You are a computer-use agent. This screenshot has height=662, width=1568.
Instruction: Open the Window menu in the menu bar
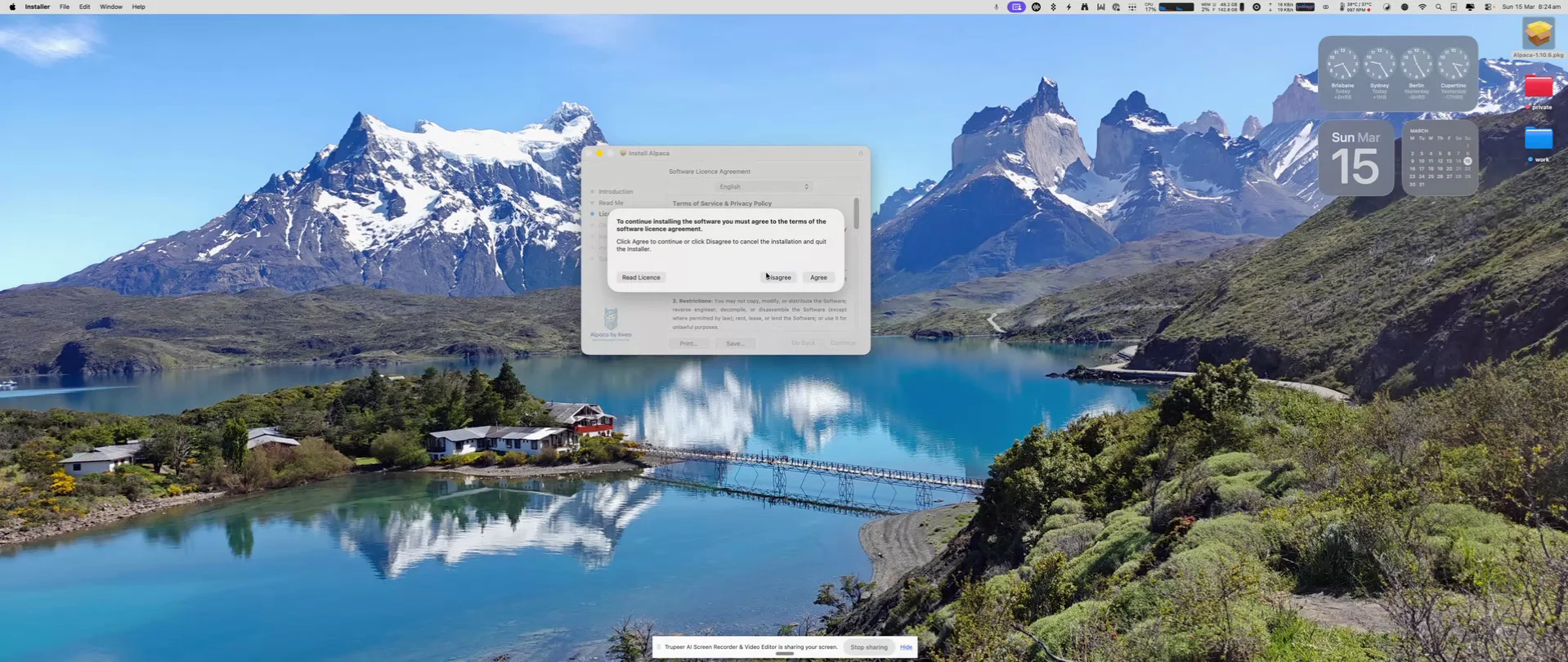110,7
